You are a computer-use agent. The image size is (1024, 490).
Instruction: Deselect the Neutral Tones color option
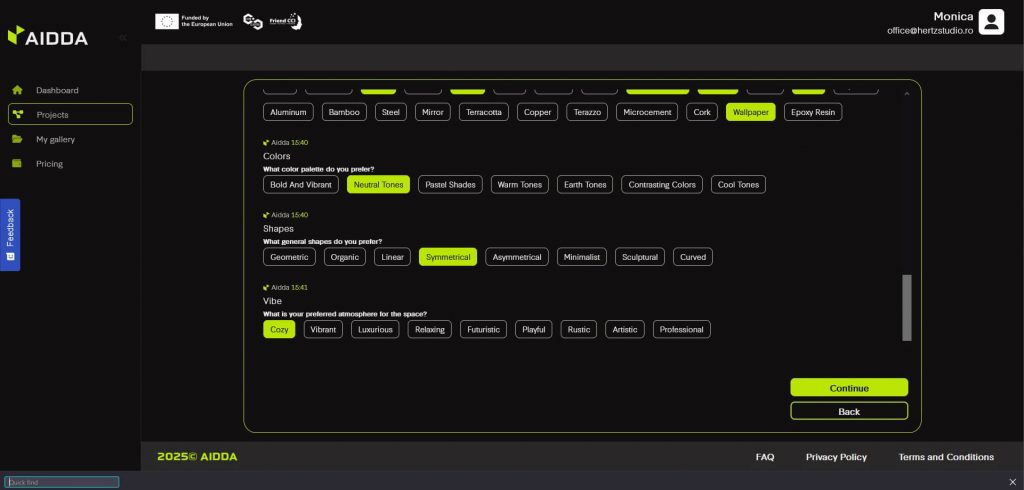pos(378,185)
